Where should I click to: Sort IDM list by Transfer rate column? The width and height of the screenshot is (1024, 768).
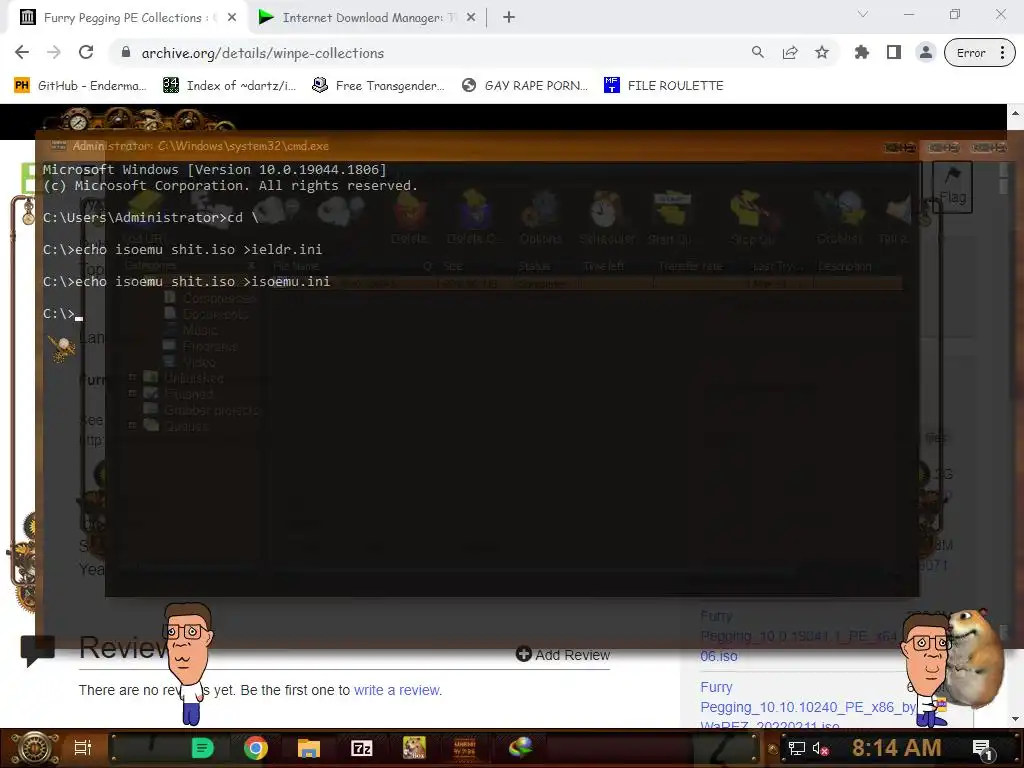(690, 266)
